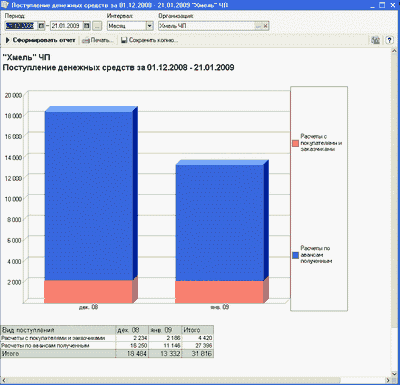
Task: Expand the Интервал dropdown arrow
Action: [150, 26]
